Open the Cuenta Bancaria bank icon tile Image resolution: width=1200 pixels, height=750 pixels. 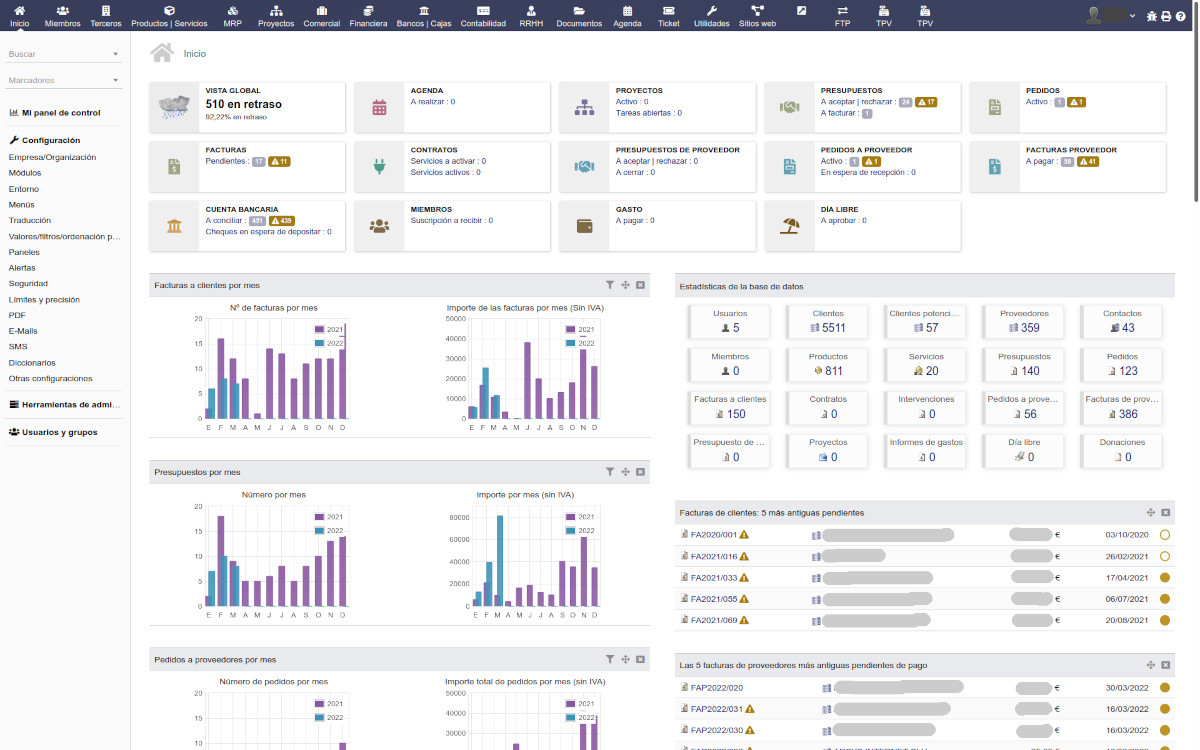pos(175,227)
